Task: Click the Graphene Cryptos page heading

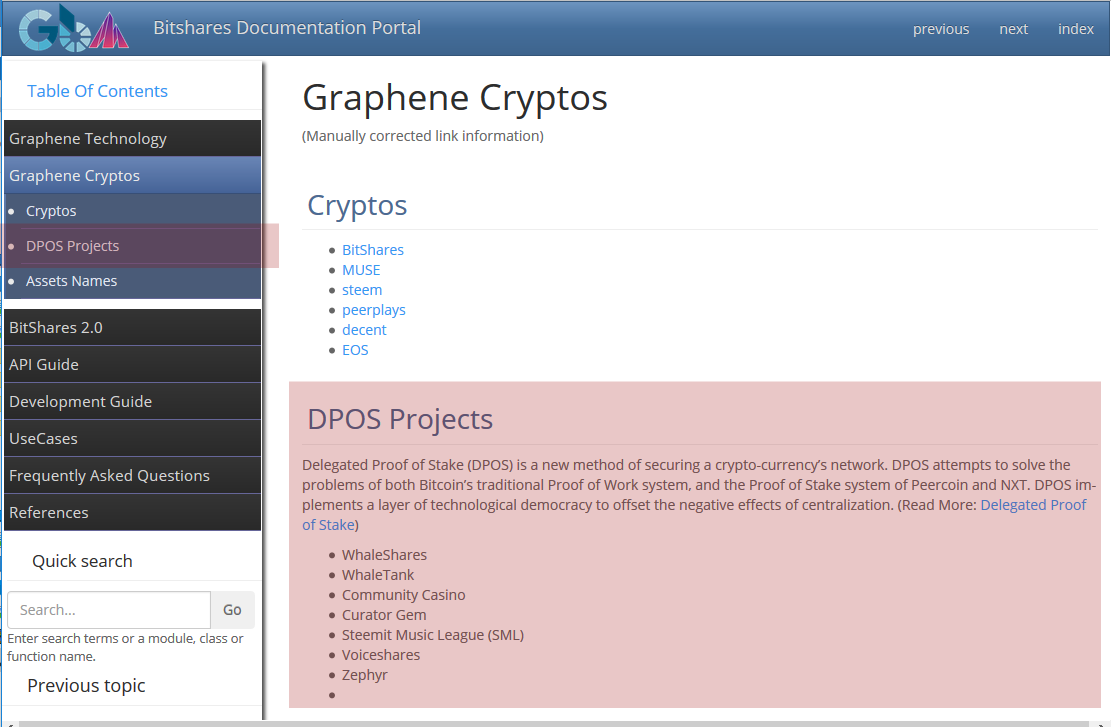Action: point(455,97)
